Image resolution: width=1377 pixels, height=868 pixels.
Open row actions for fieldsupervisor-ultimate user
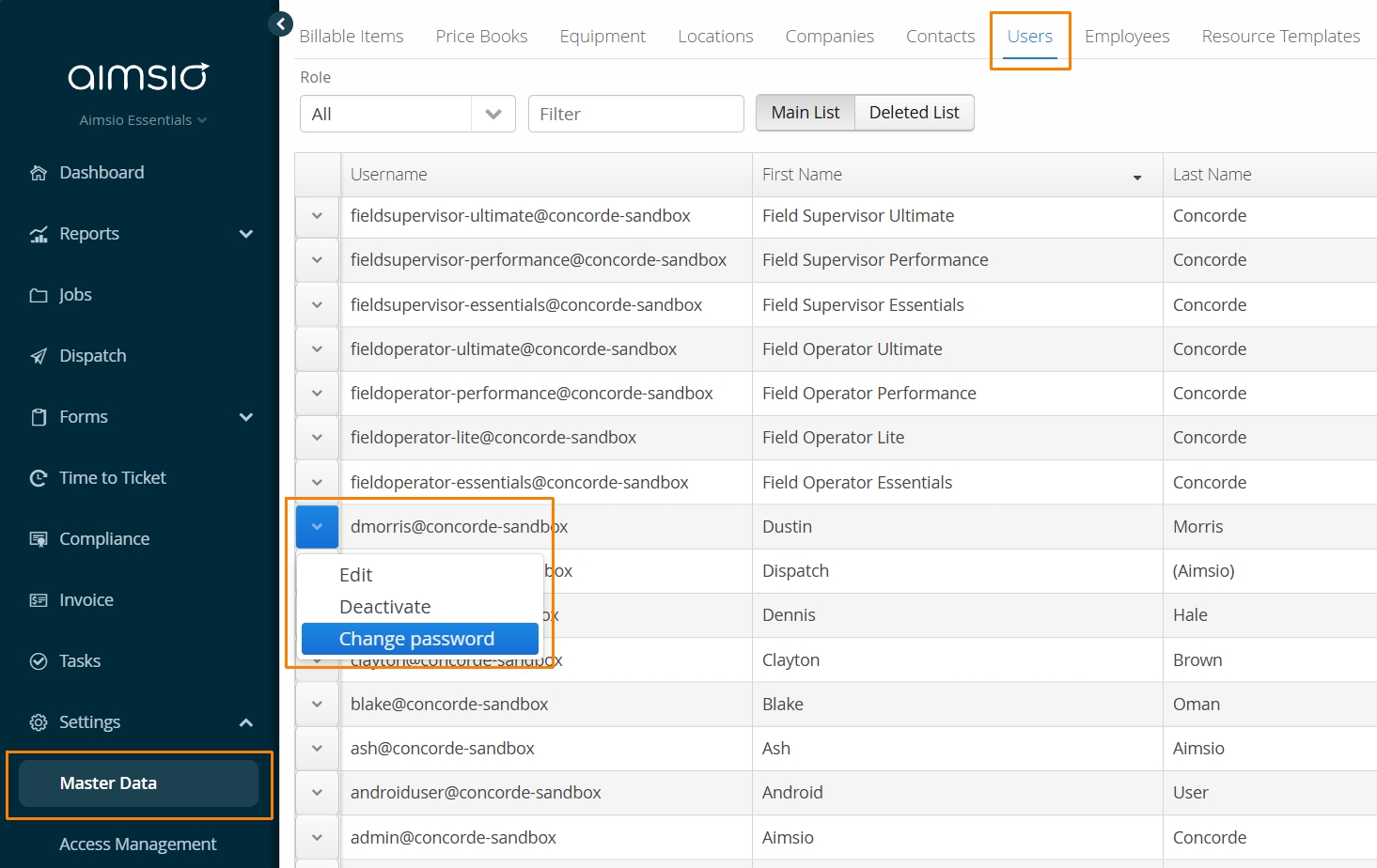[318, 216]
